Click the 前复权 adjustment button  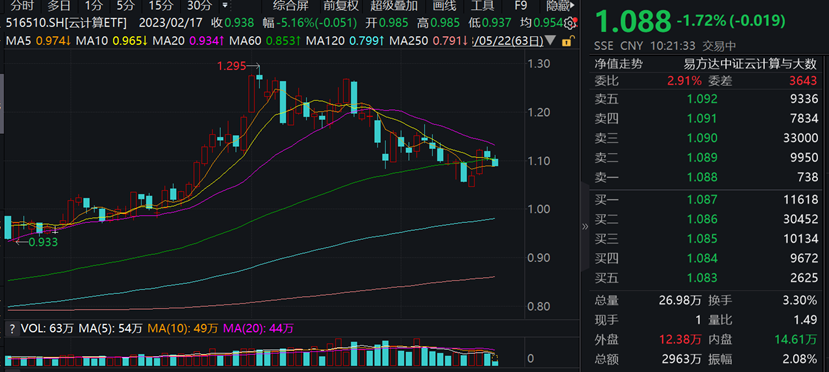coord(341,6)
